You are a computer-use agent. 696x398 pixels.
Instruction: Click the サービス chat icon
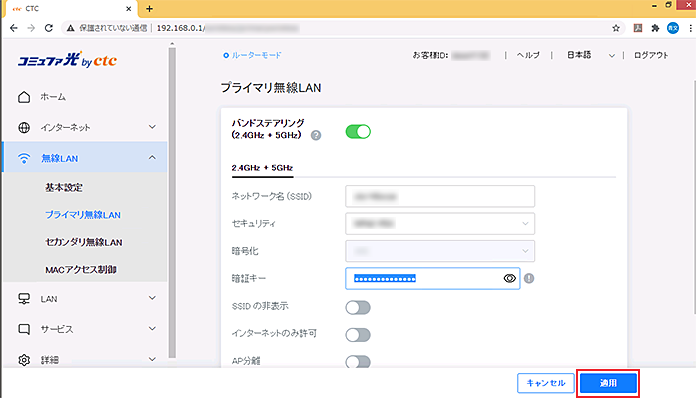point(24,329)
